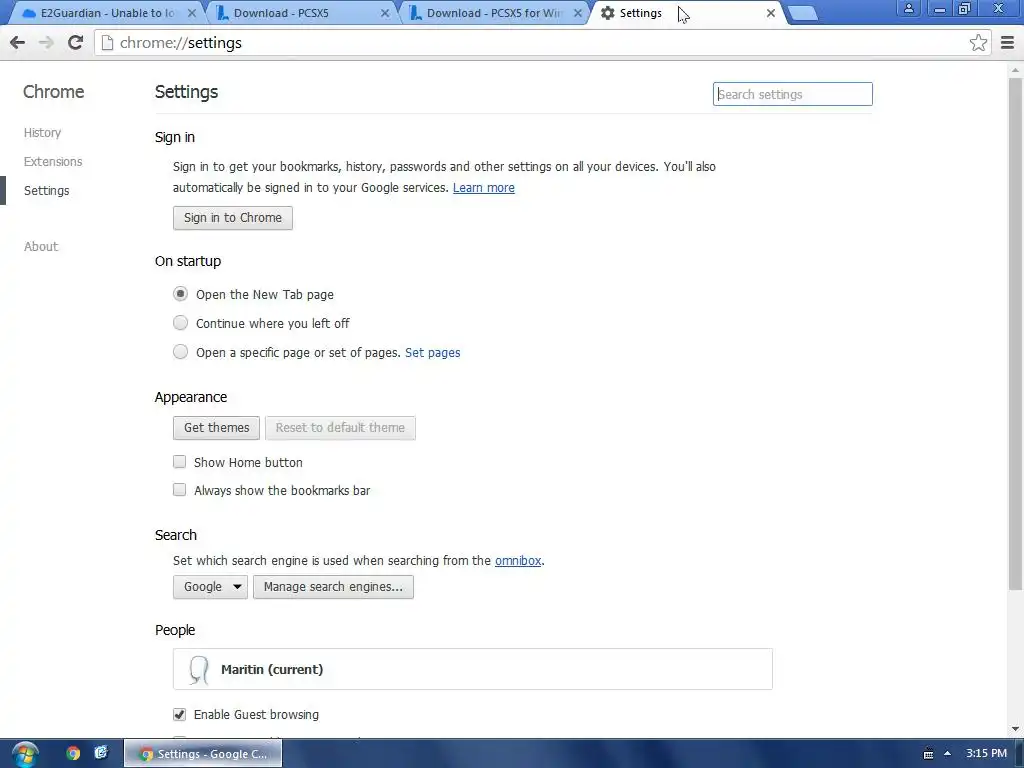Focus the Search settings field
This screenshot has width=1024, height=768.
point(792,94)
